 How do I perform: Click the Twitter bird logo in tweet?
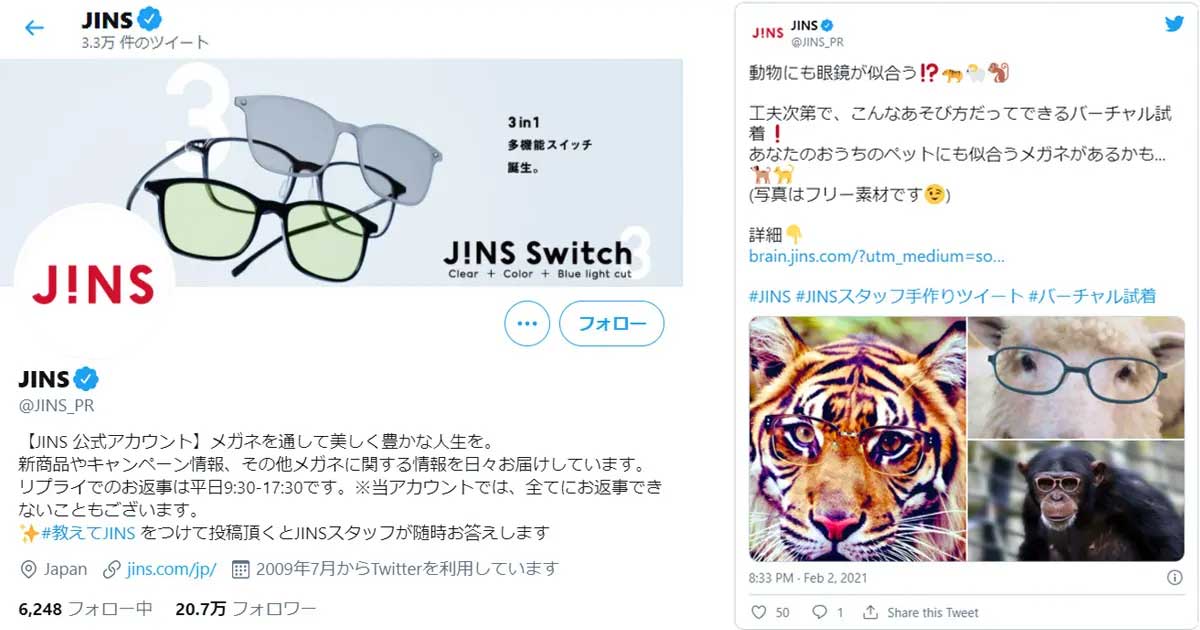click(1173, 24)
